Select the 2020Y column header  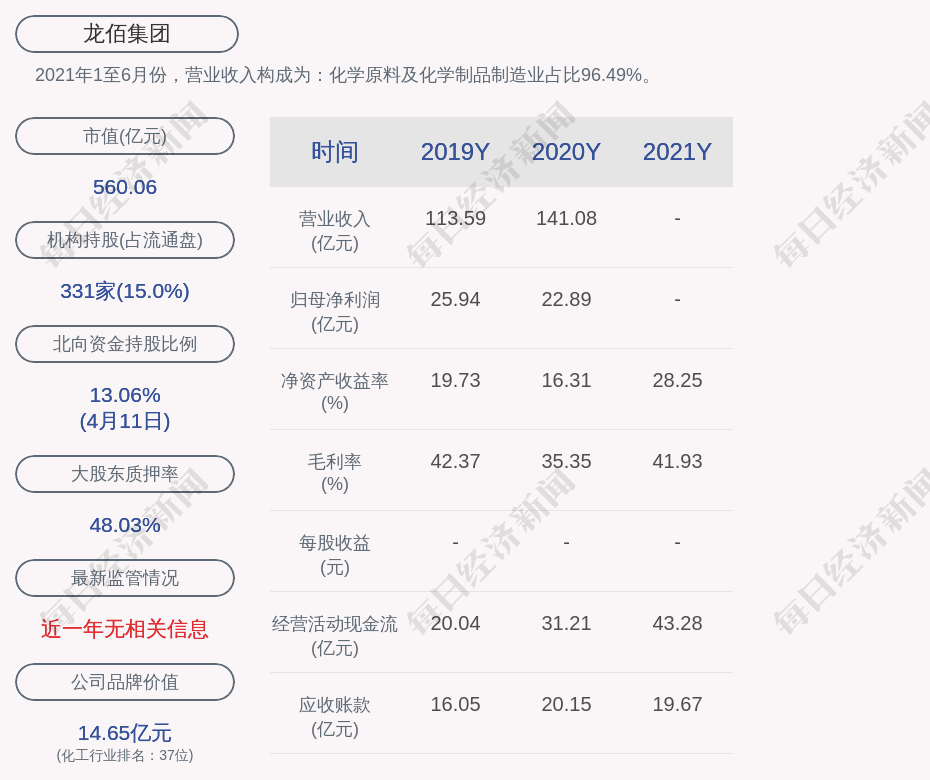coord(566,152)
